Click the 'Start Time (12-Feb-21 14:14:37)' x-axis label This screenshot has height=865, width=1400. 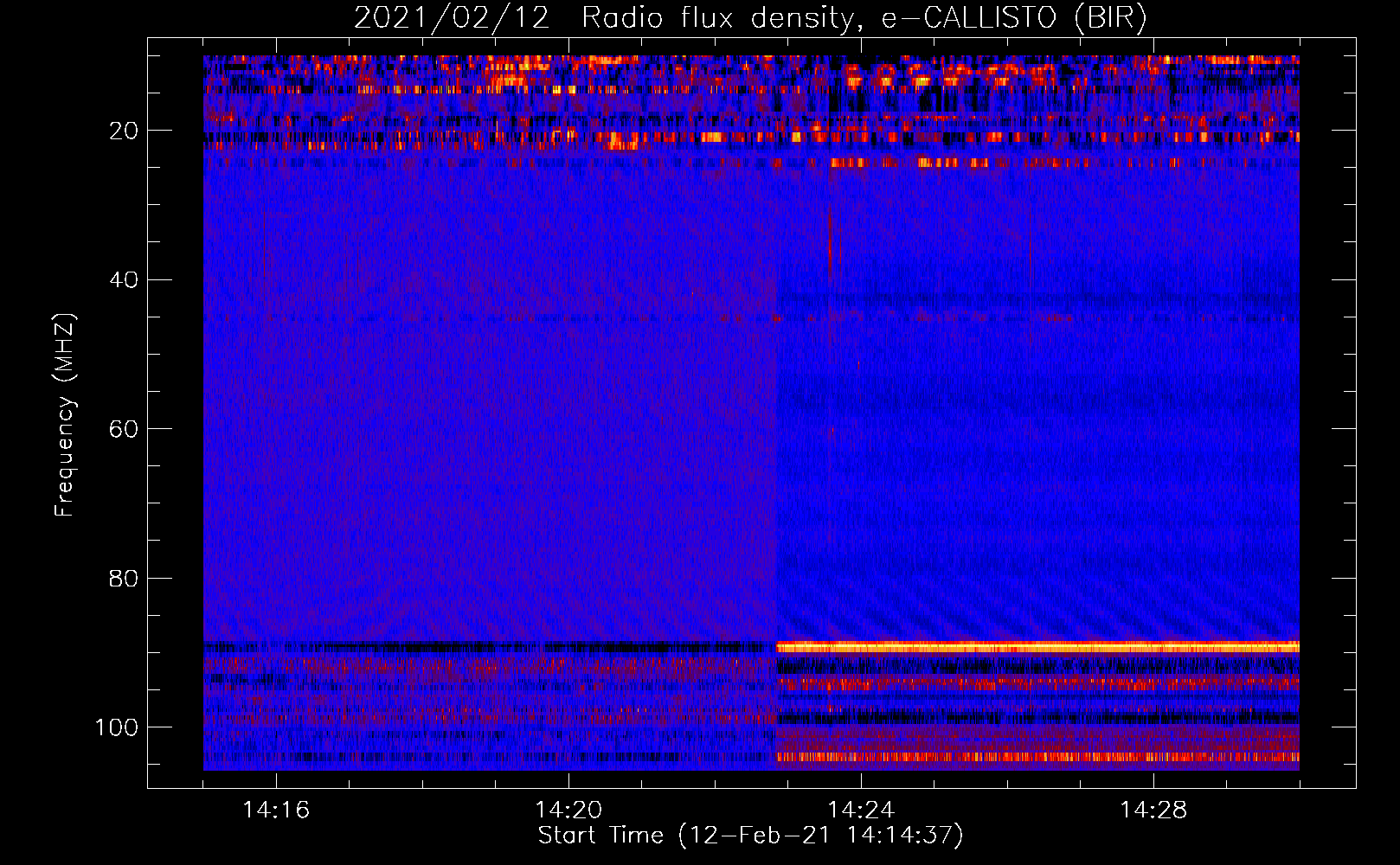click(x=750, y=836)
